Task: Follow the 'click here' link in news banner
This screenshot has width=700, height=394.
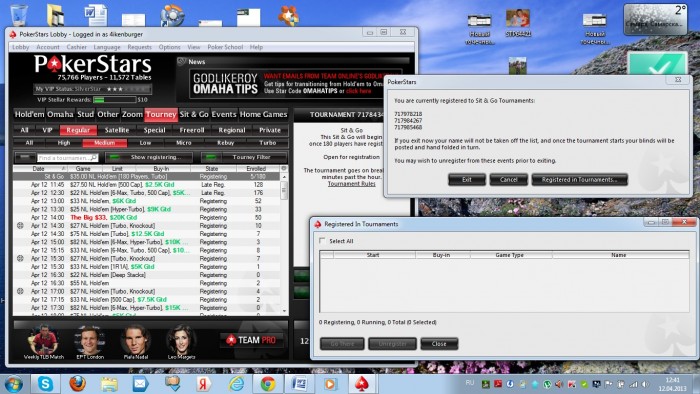Action: 358,91
